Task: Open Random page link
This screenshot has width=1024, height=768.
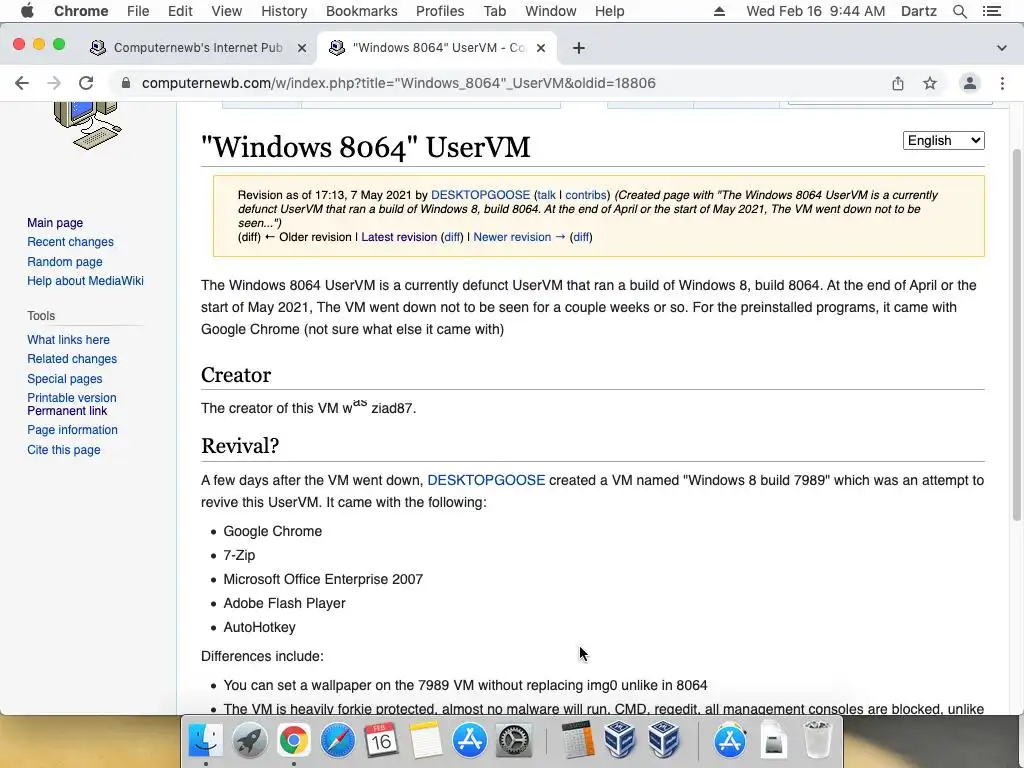Action: (x=65, y=261)
